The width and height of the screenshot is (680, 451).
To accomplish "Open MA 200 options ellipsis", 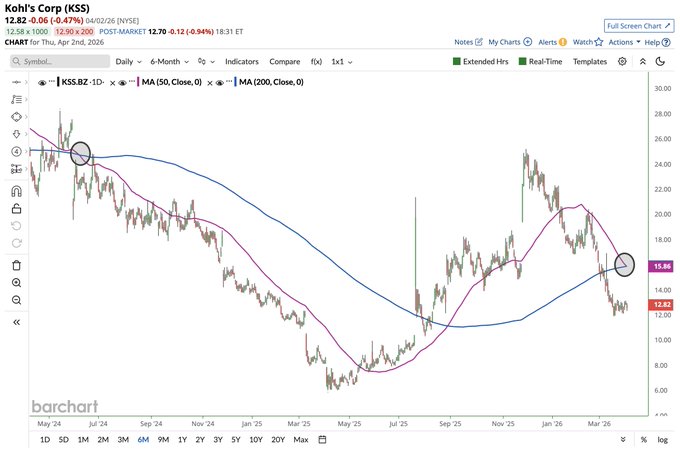I will click(229, 82).
